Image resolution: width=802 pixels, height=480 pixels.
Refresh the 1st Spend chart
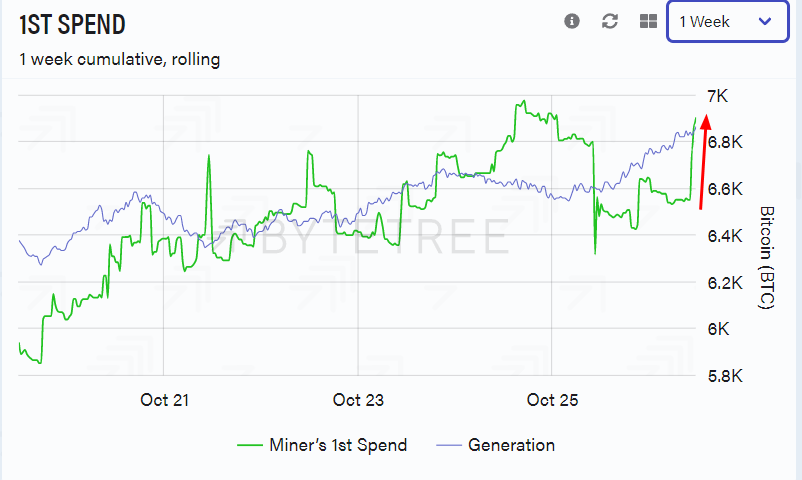(610, 21)
